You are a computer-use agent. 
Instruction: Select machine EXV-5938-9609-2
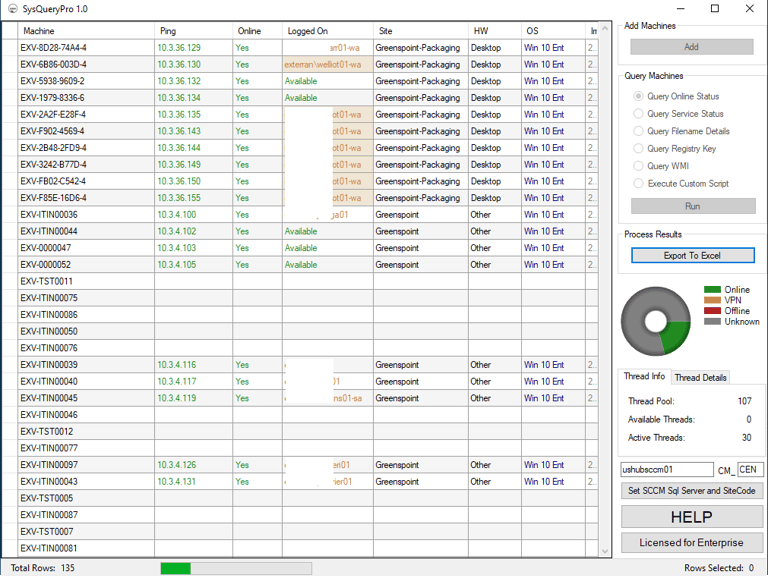(x=52, y=81)
